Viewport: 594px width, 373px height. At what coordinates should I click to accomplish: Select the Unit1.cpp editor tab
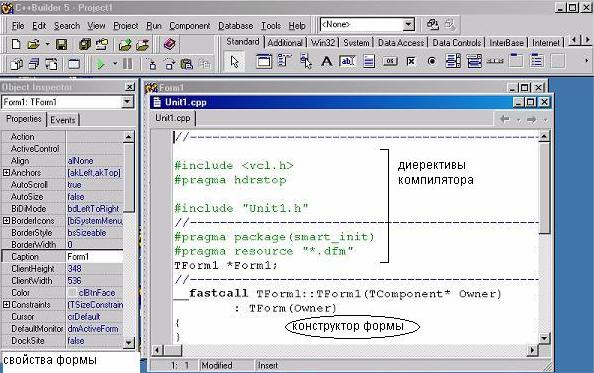[173, 118]
